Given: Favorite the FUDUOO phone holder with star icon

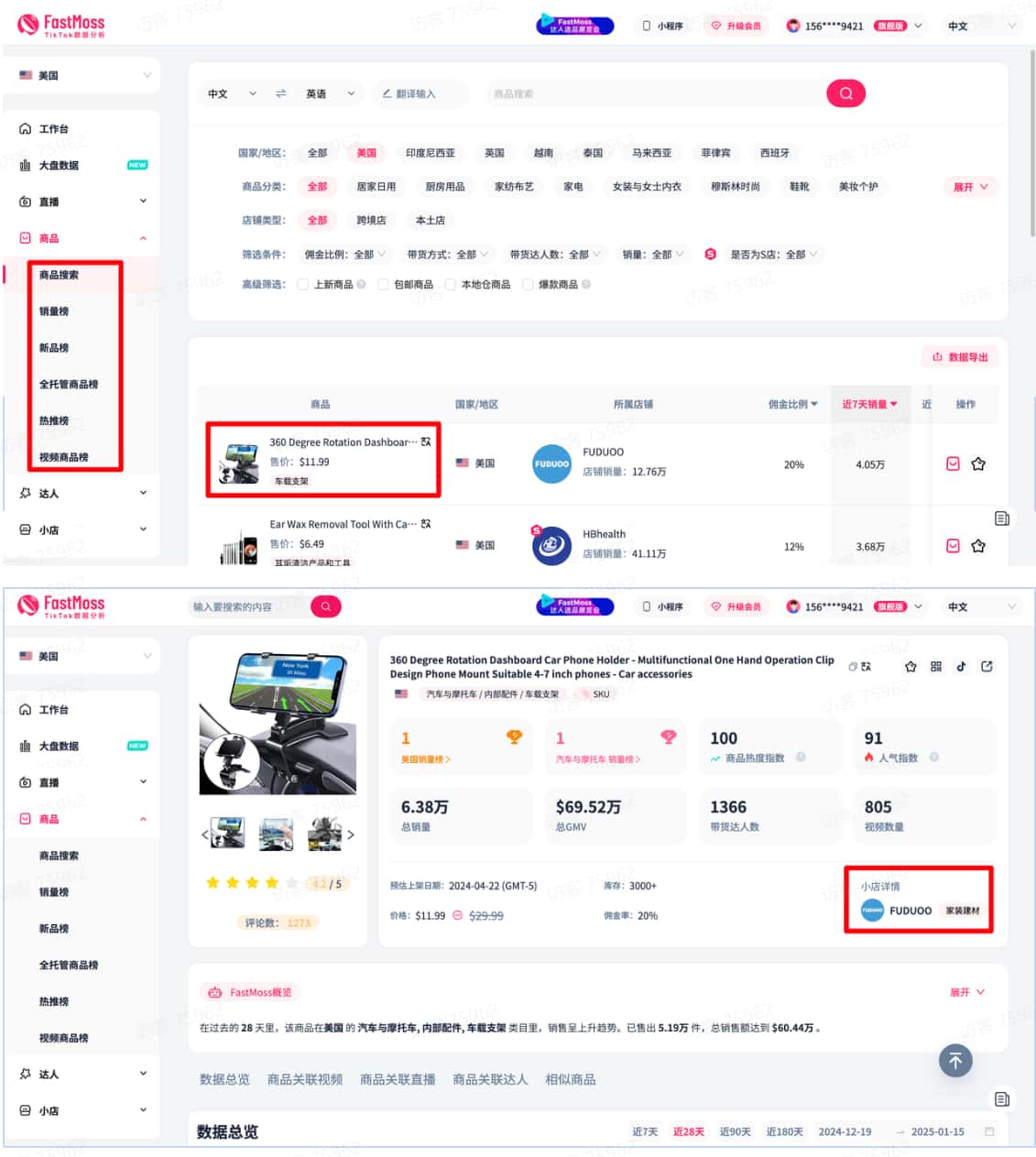Looking at the screenshot, I should click(978, 464).
